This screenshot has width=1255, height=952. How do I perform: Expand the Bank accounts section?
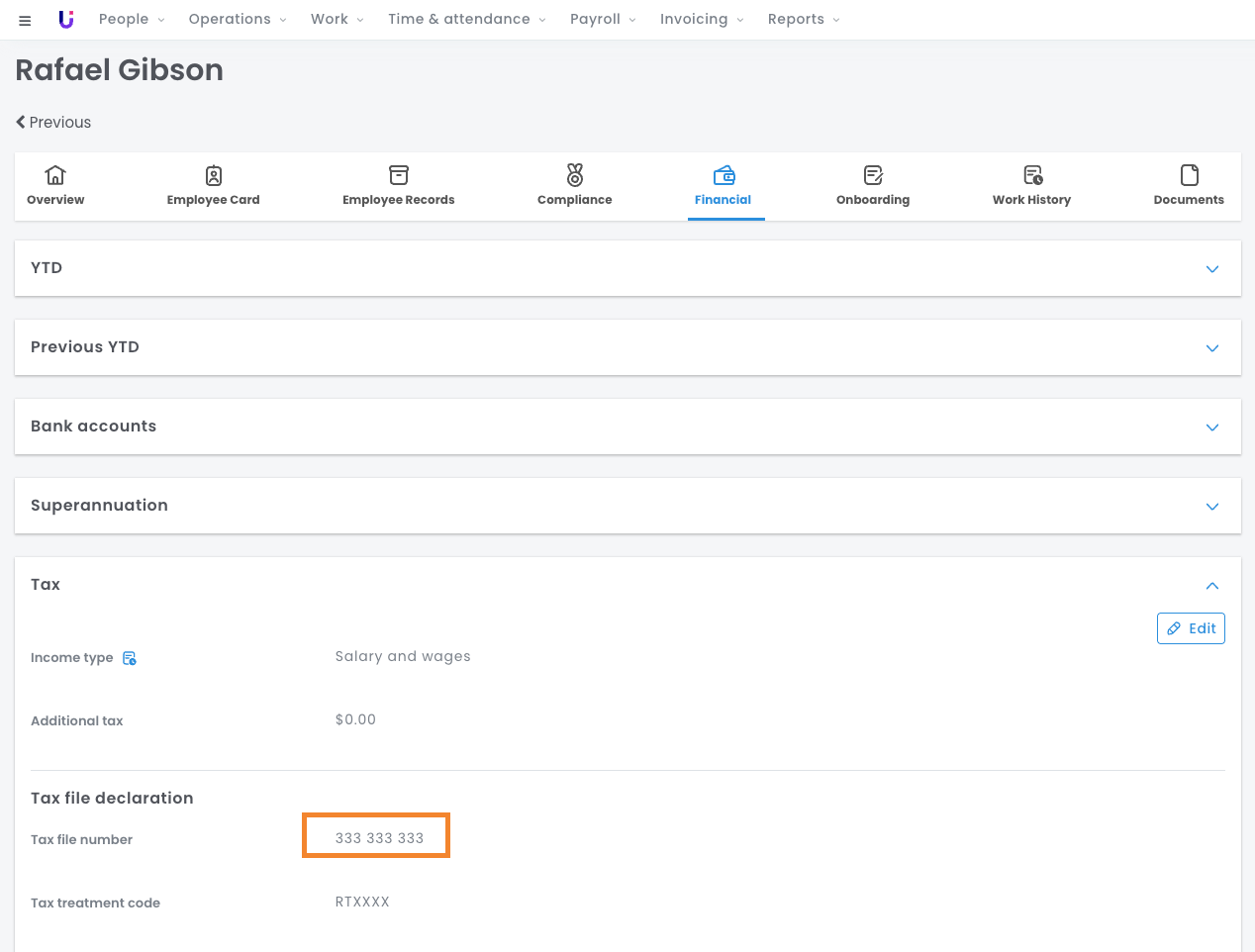(1212, 428)
